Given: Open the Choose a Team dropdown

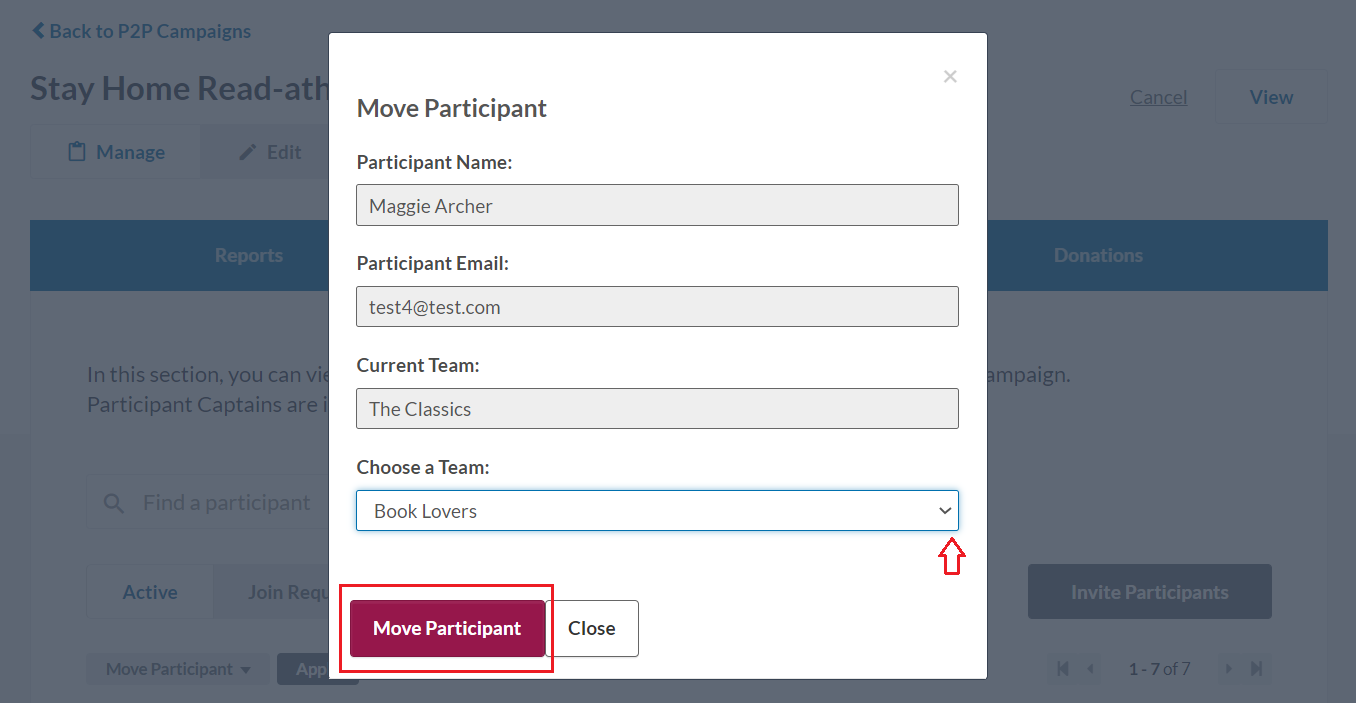Looking at the screenshot, I should coord(657,510).
